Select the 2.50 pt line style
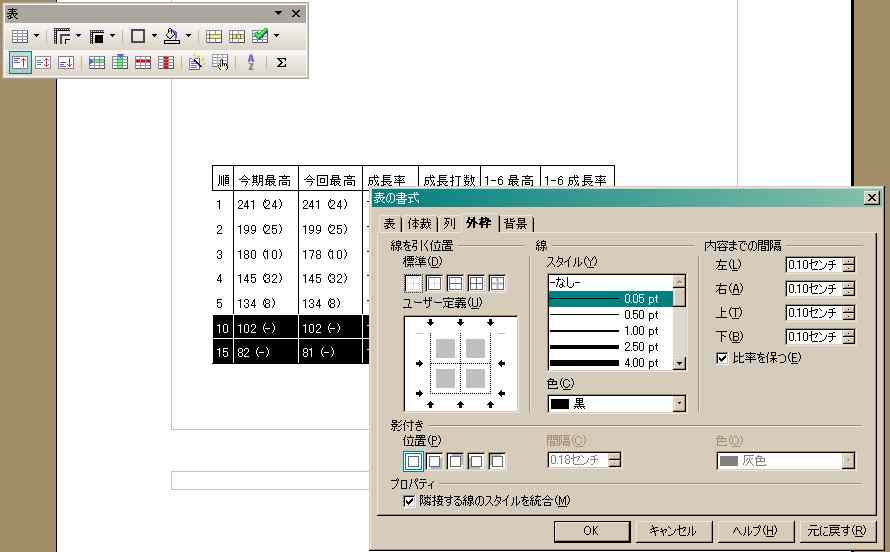Image resolution: width=890 pixels, height=552 pixels. coord(610,346)
